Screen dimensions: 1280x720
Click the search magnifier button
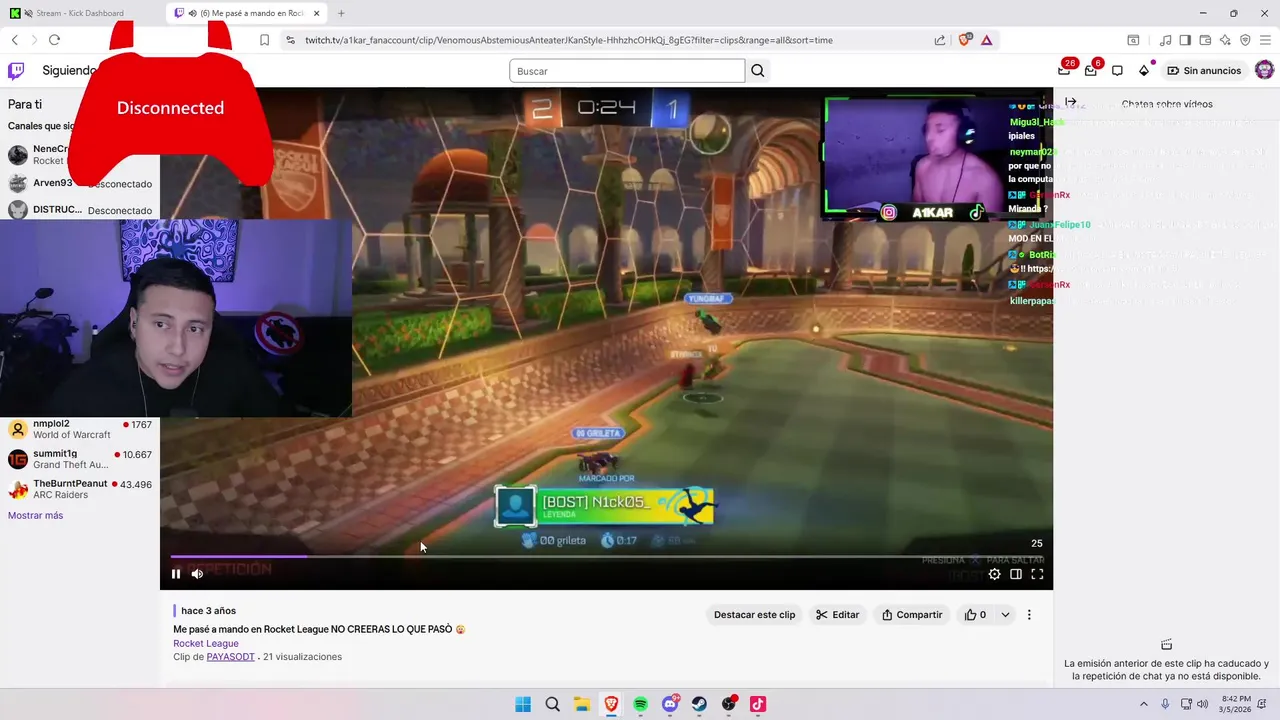758,71
